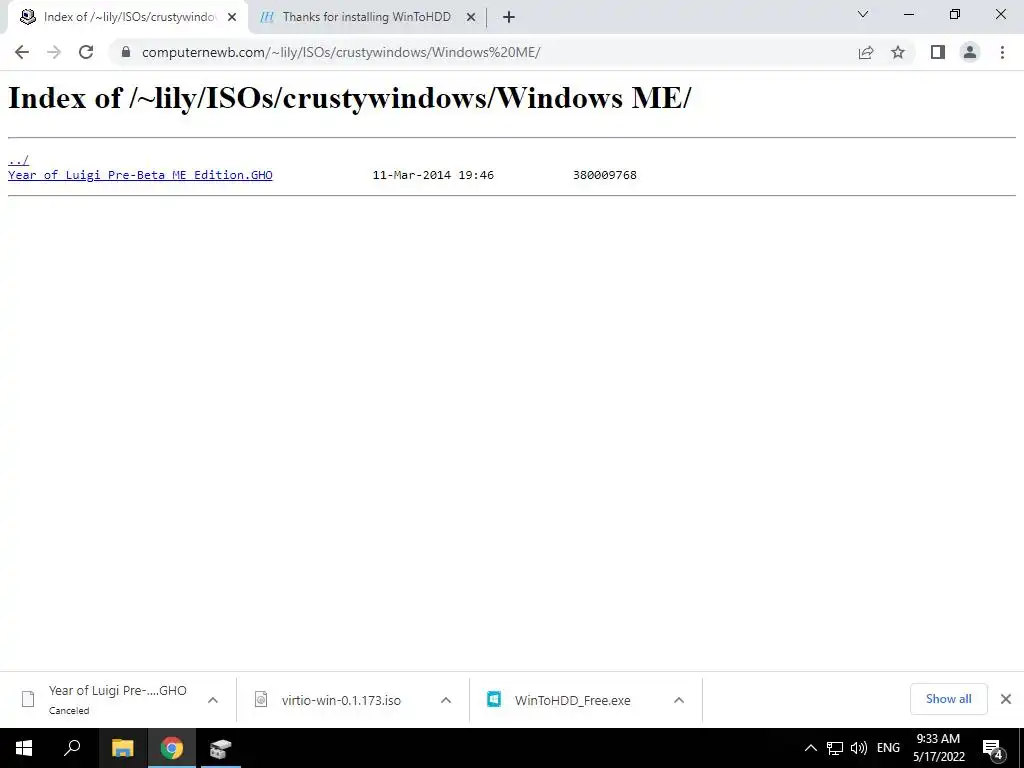The width and height of the screenshot is (1024, 768).
Task: Click virtio-win iso file icon
Action: [x=261, y=699]
